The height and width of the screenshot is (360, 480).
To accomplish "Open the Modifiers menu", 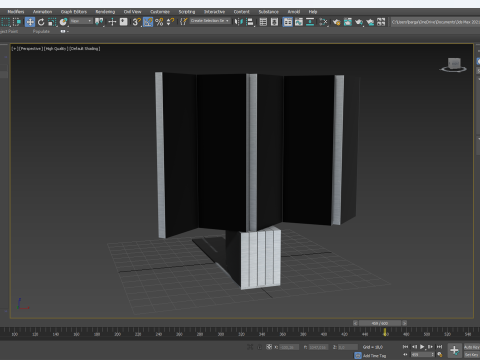I will (x=16, y=12).
